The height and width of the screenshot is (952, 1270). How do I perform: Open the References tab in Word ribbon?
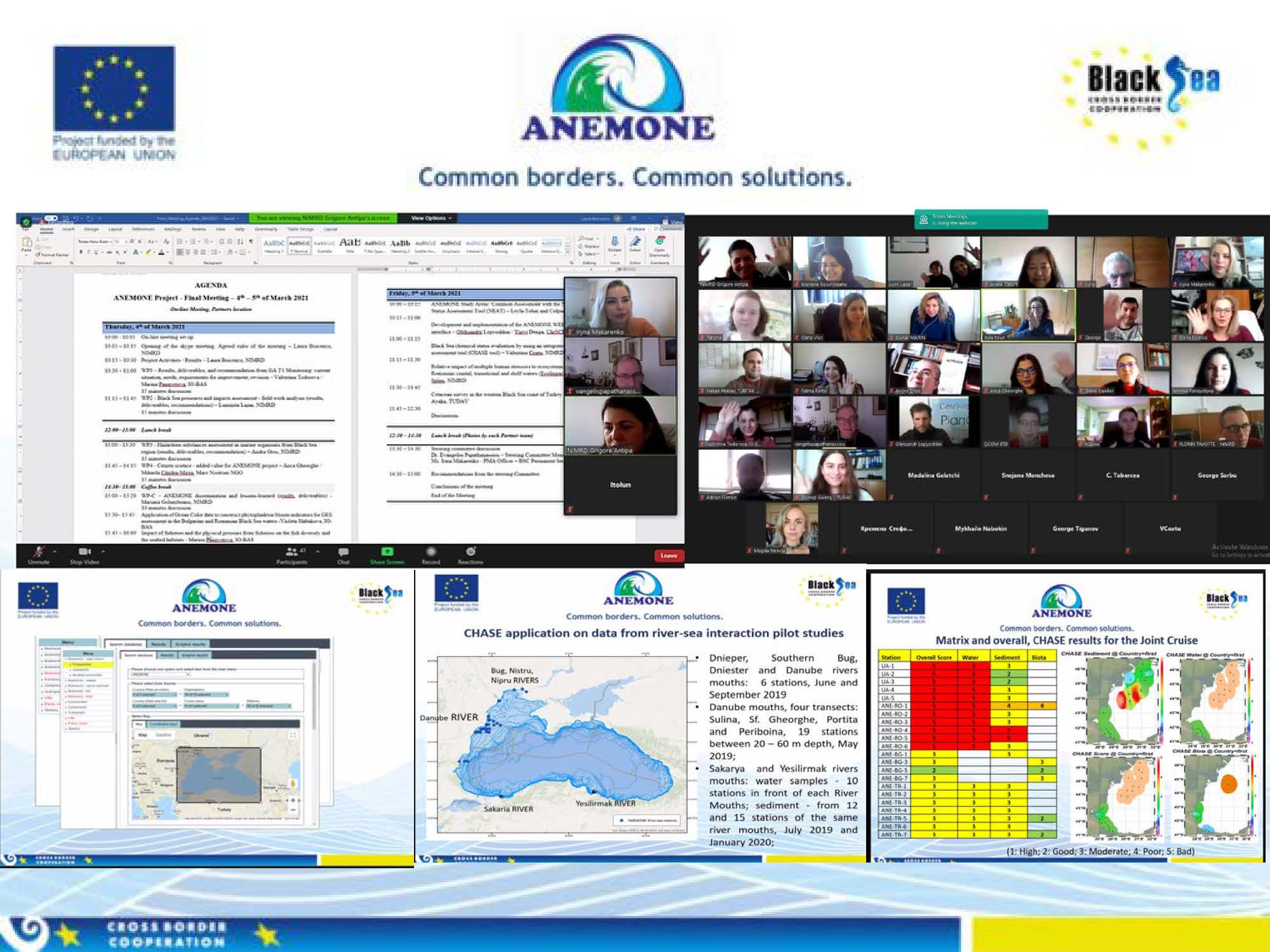[x=143, y=229]
